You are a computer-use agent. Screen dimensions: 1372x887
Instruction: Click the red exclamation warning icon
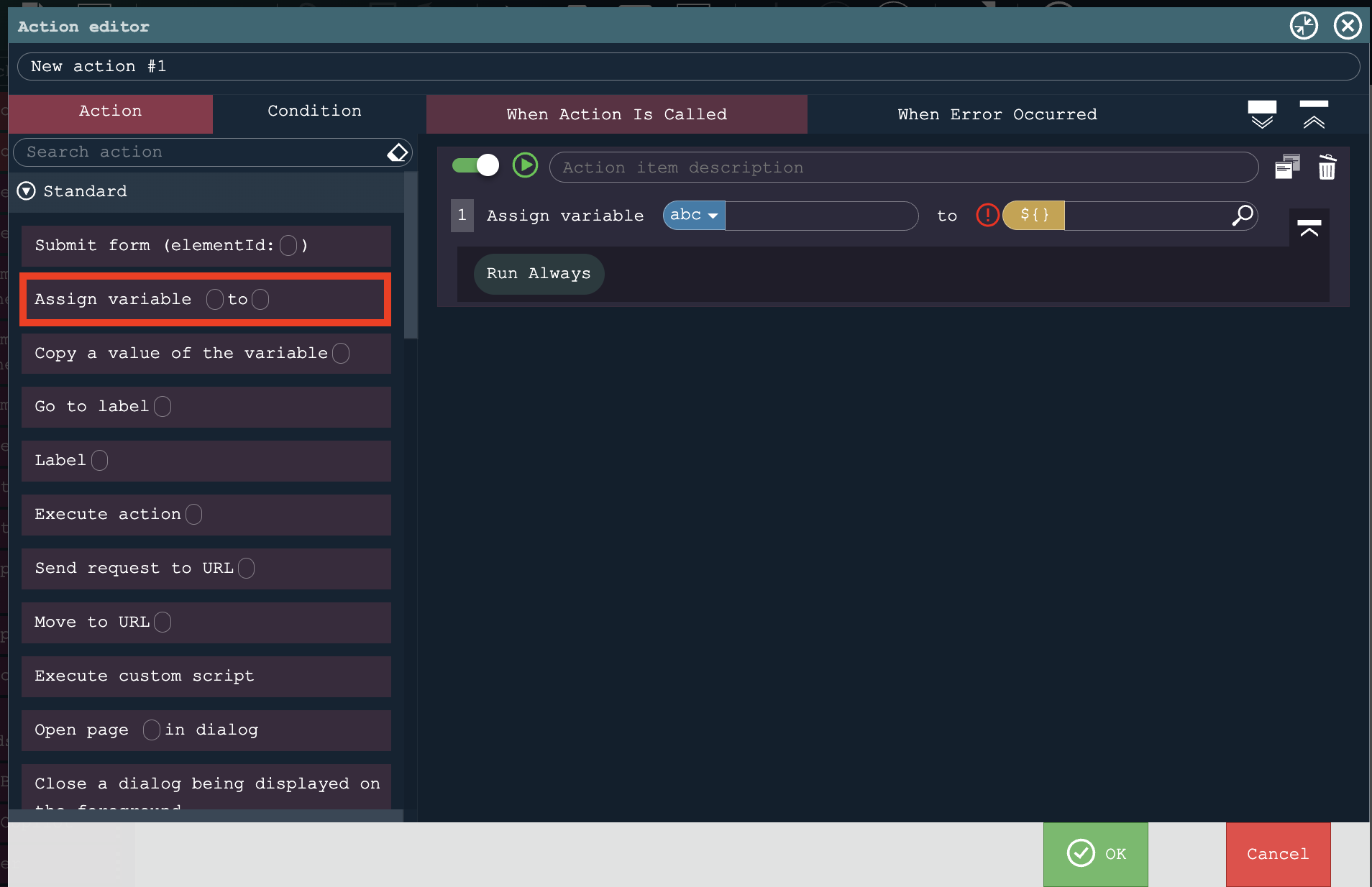[x=987, y=215]
